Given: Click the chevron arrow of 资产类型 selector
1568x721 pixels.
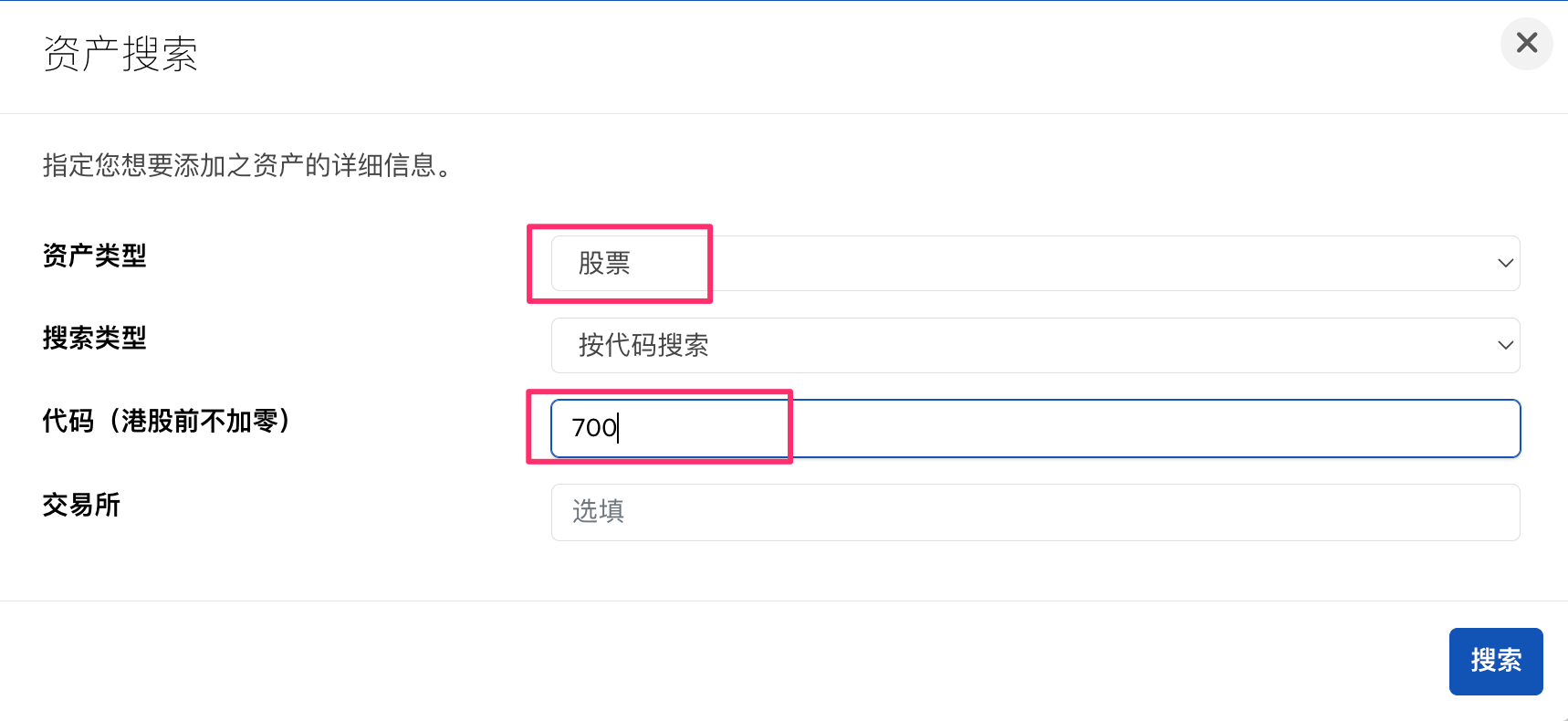Looking at the screenshot, I should pos(1505,264).
